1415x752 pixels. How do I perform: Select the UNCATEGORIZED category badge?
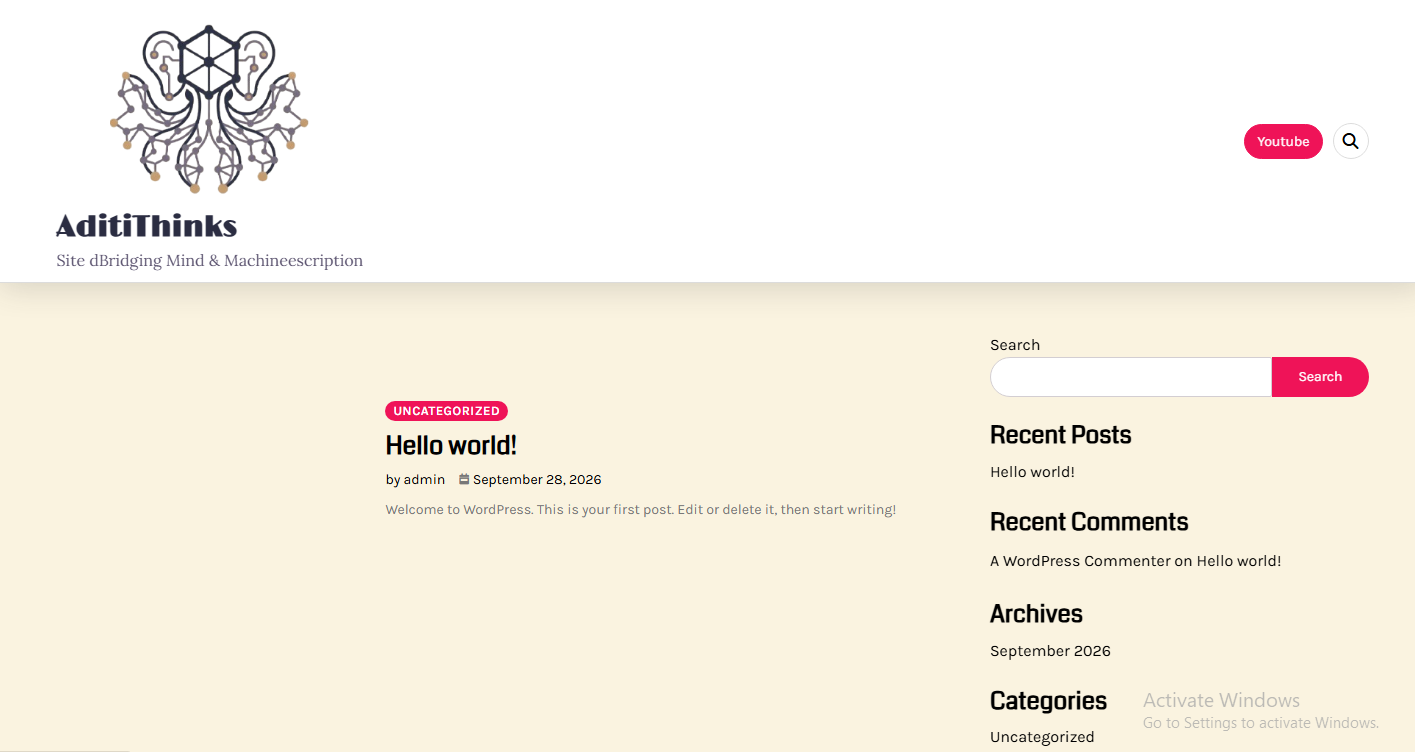click(x=446, y=411)
